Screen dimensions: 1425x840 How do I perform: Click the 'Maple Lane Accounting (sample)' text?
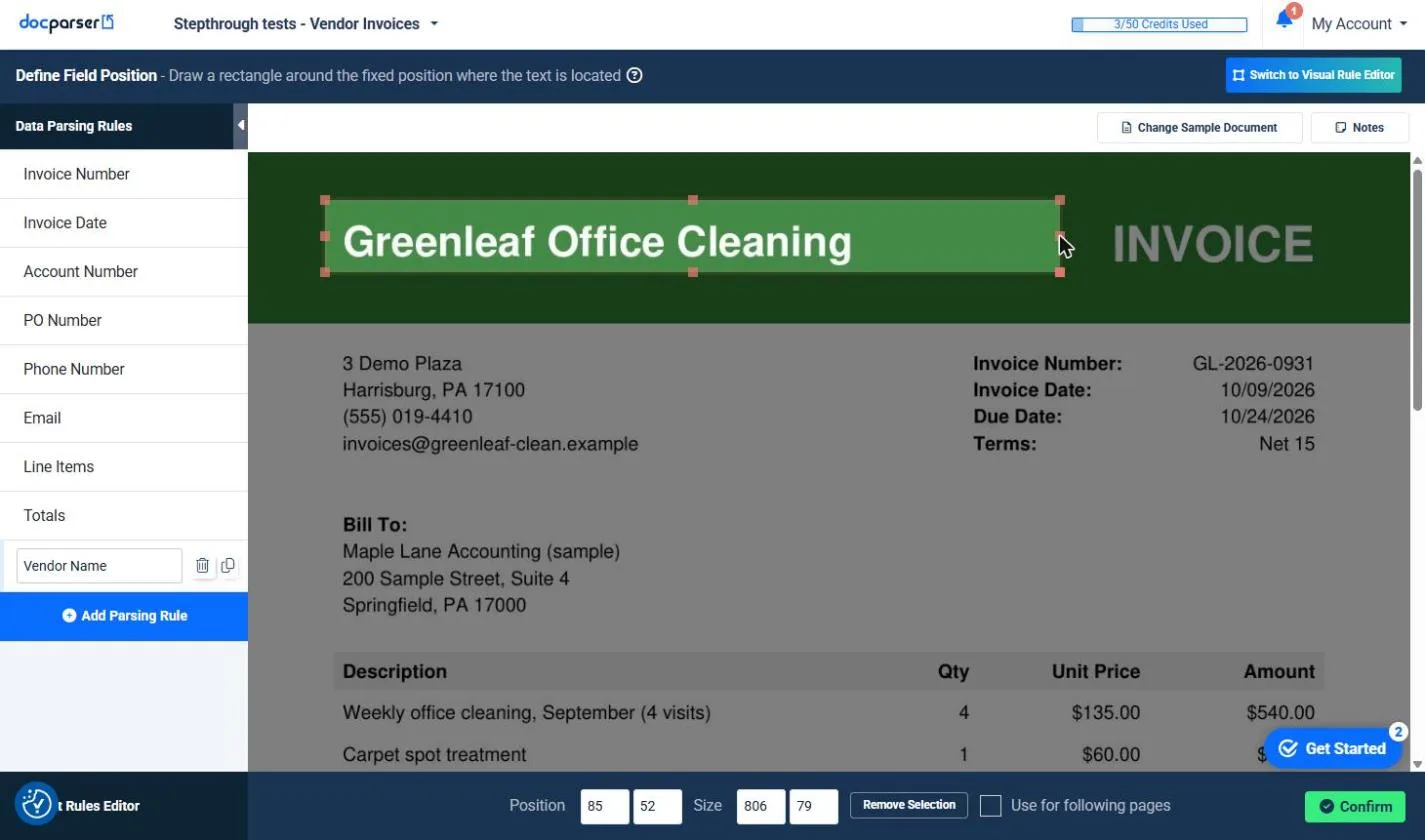coord(481,552)
